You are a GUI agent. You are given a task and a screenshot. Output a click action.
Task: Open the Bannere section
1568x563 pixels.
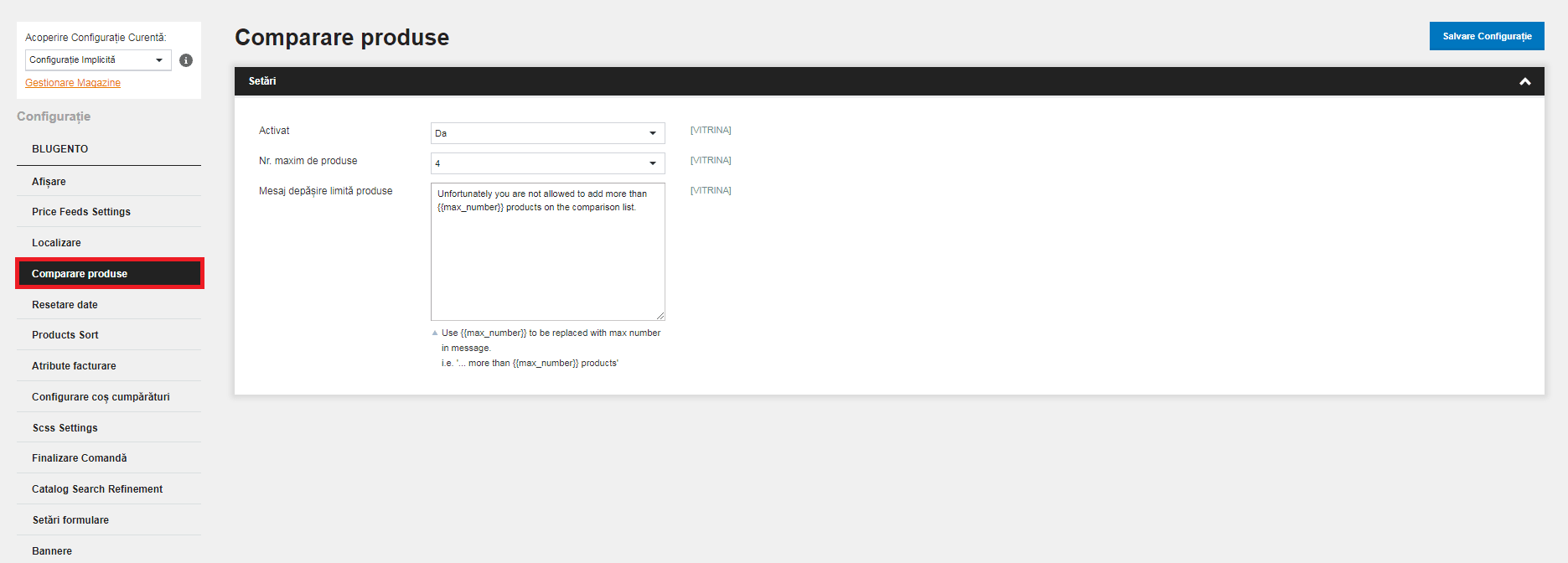[x=109, y=551]
